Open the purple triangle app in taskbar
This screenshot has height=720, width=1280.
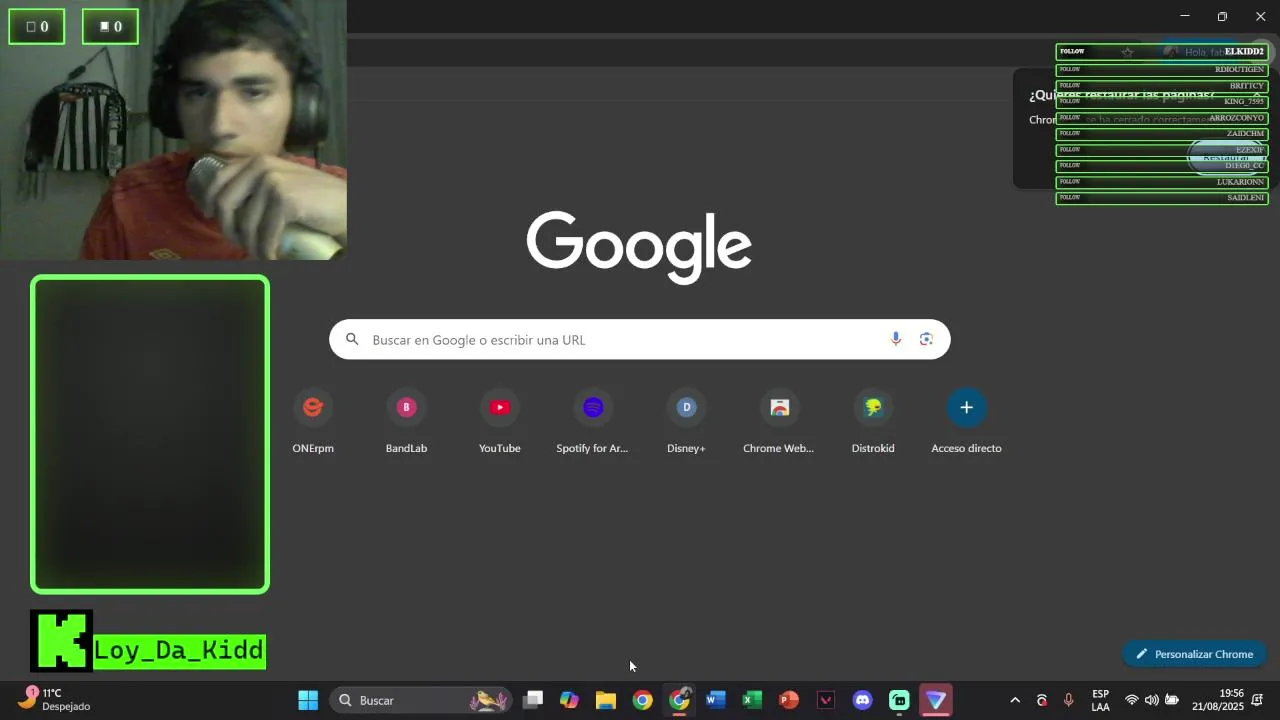point(936,700)
